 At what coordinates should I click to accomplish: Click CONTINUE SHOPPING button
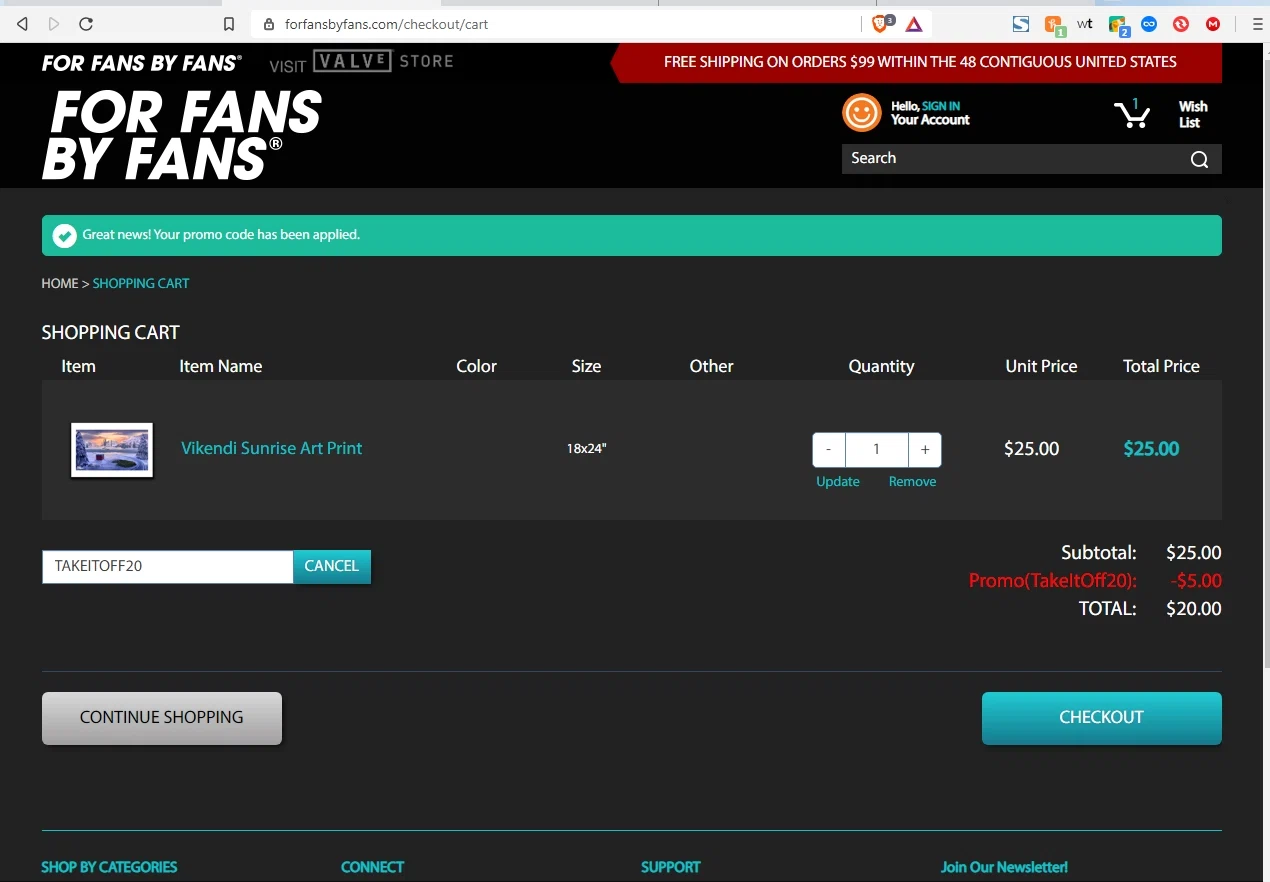pos(162,718)
